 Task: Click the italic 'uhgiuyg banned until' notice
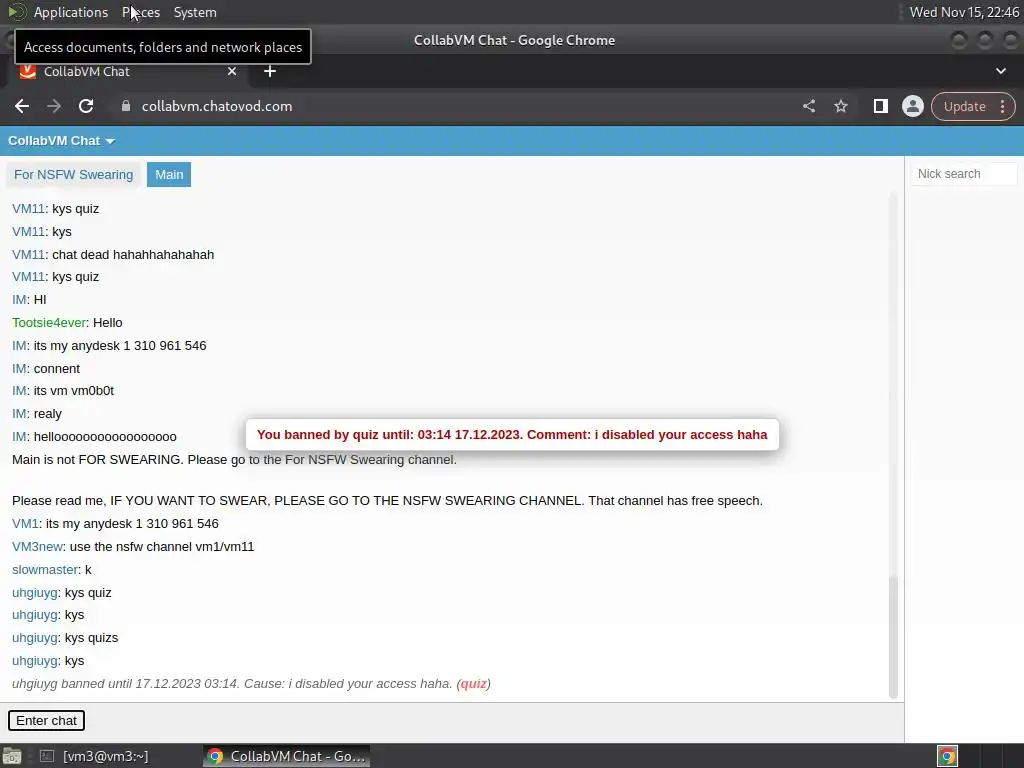click(251, 684)
